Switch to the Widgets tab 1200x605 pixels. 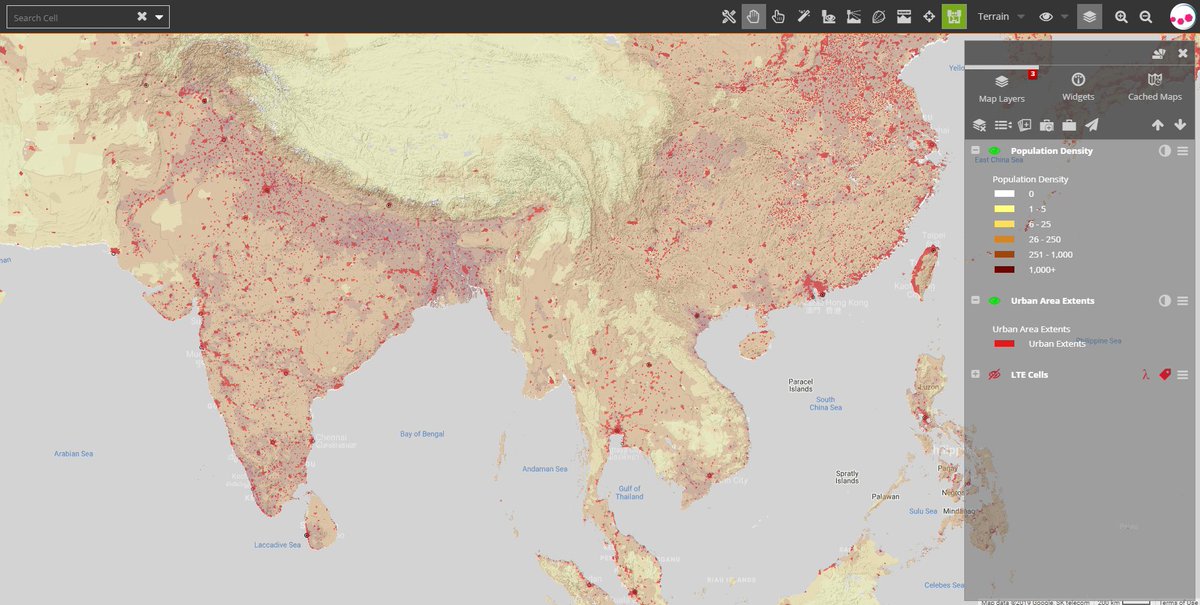pyautogui.click(x=1078, y=88)
